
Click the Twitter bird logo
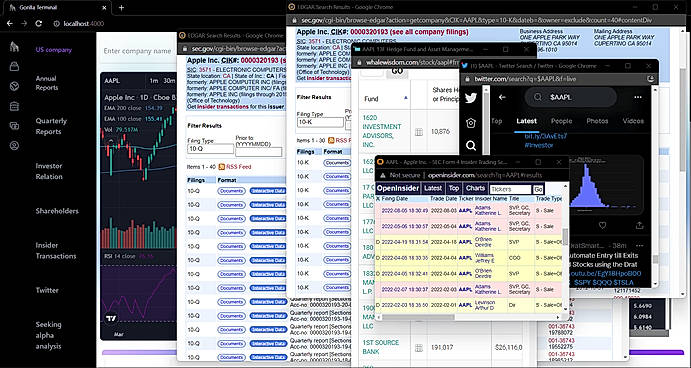[x=471, y=98]
